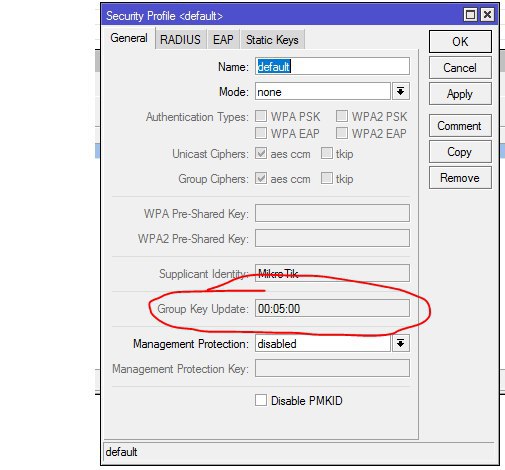Click the Management Protection combo value

pyautogui.click(x=323, y=343)
